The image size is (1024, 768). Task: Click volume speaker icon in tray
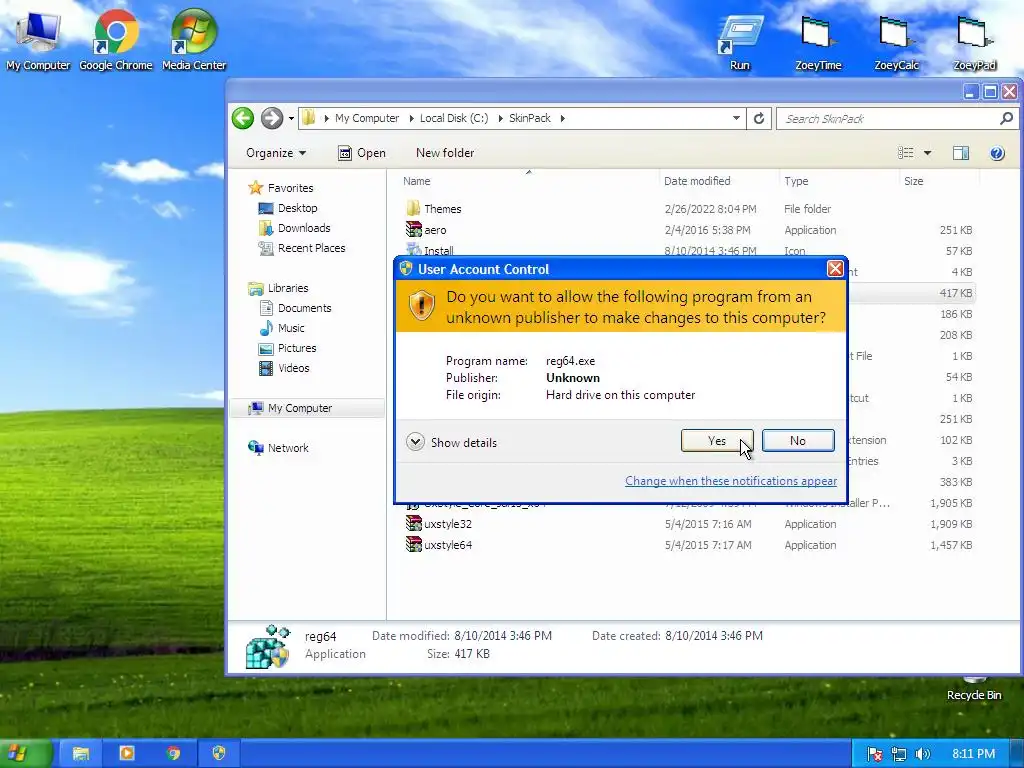tap(922, 754)
